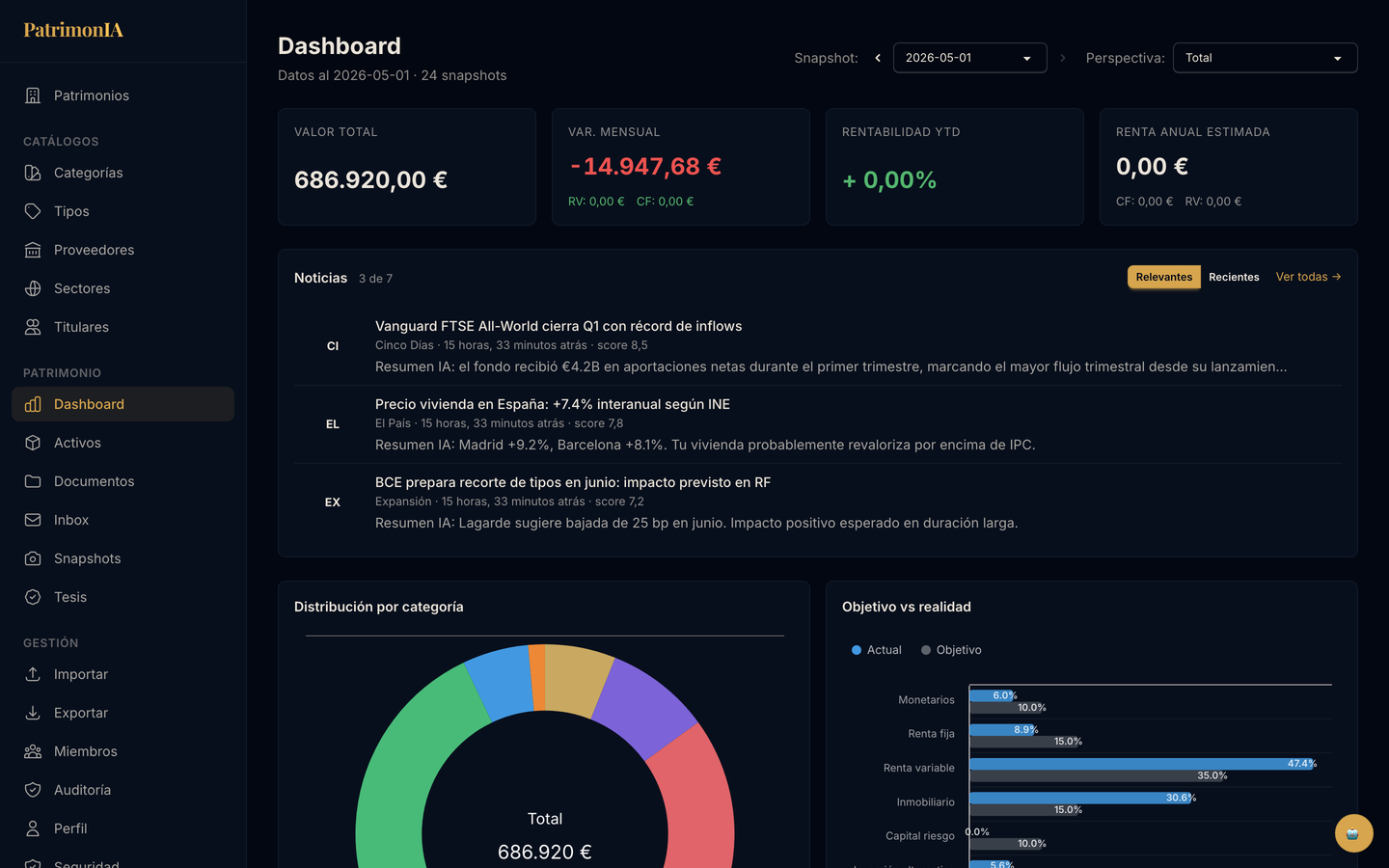Open the BCE prepara recorte de tipos headline
The height and width of the screenshot is (868, 1389).
coord(573,482)
